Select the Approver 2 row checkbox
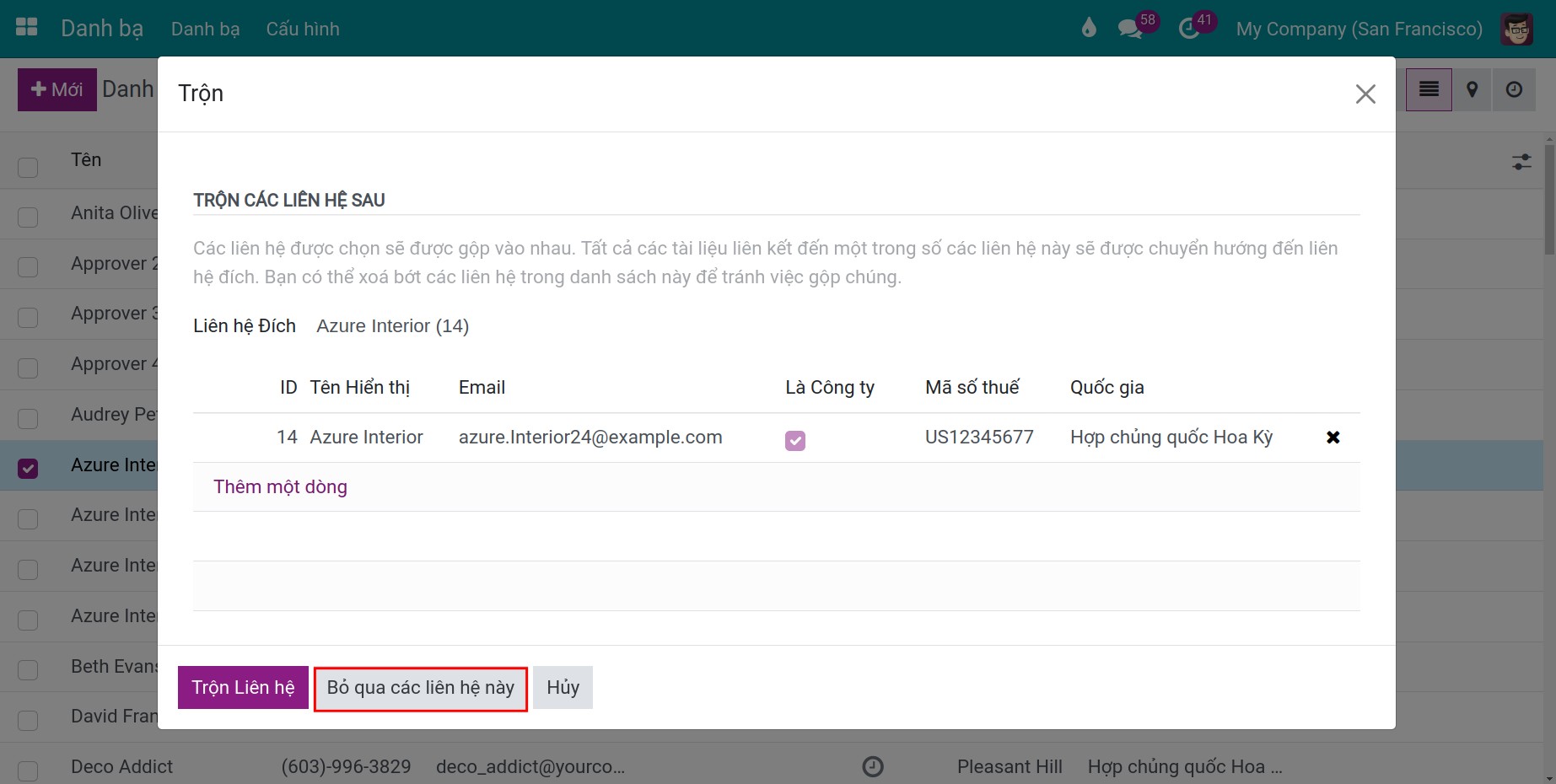 point(28,267)
